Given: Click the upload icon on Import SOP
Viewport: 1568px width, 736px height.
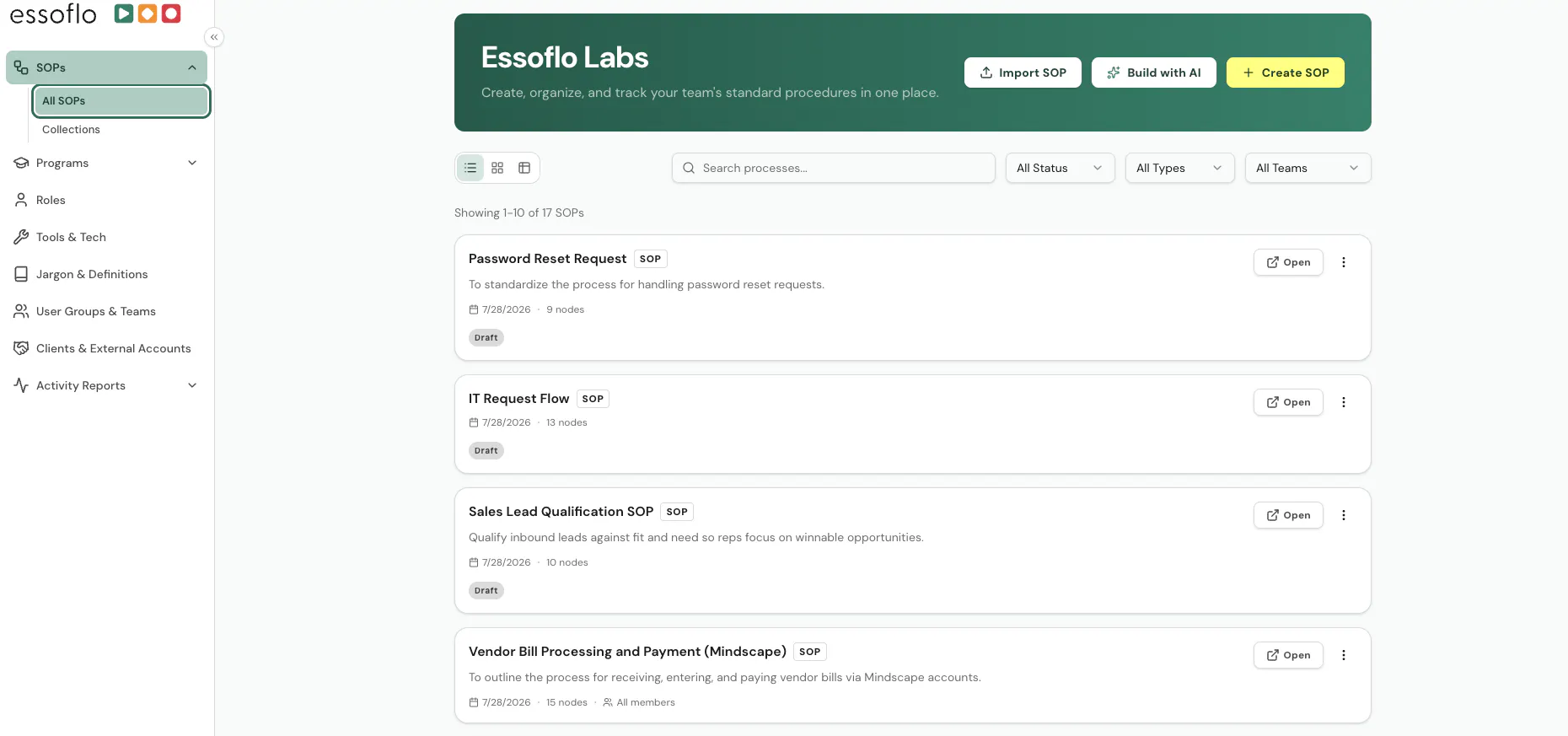Looking at the screenshot, I should [x=986, y=73].
